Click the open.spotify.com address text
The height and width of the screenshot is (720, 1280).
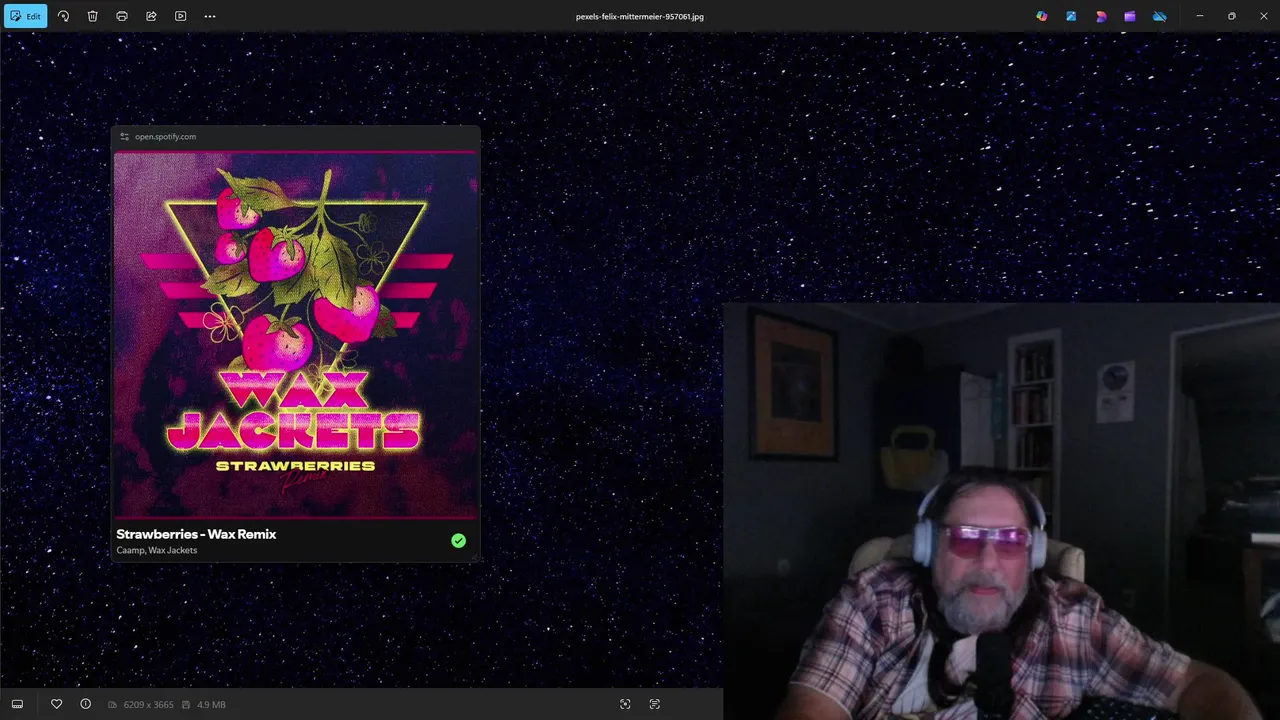[x=165, y=137]
